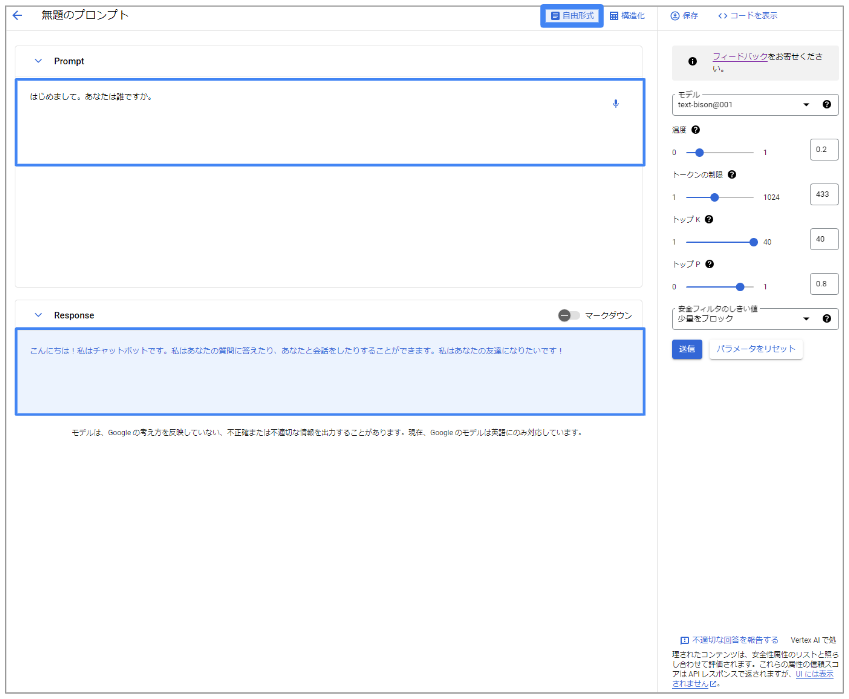849x699 pixels.
Task: Click the top K value field 40
Action: pos(824,239)
